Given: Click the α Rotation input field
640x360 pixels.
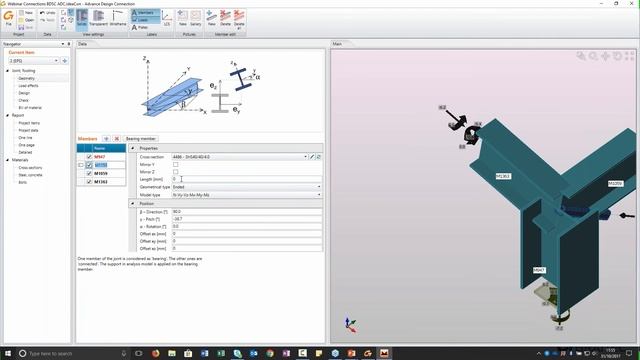Looking at the screenshot, I should click(x=247, y=227).
